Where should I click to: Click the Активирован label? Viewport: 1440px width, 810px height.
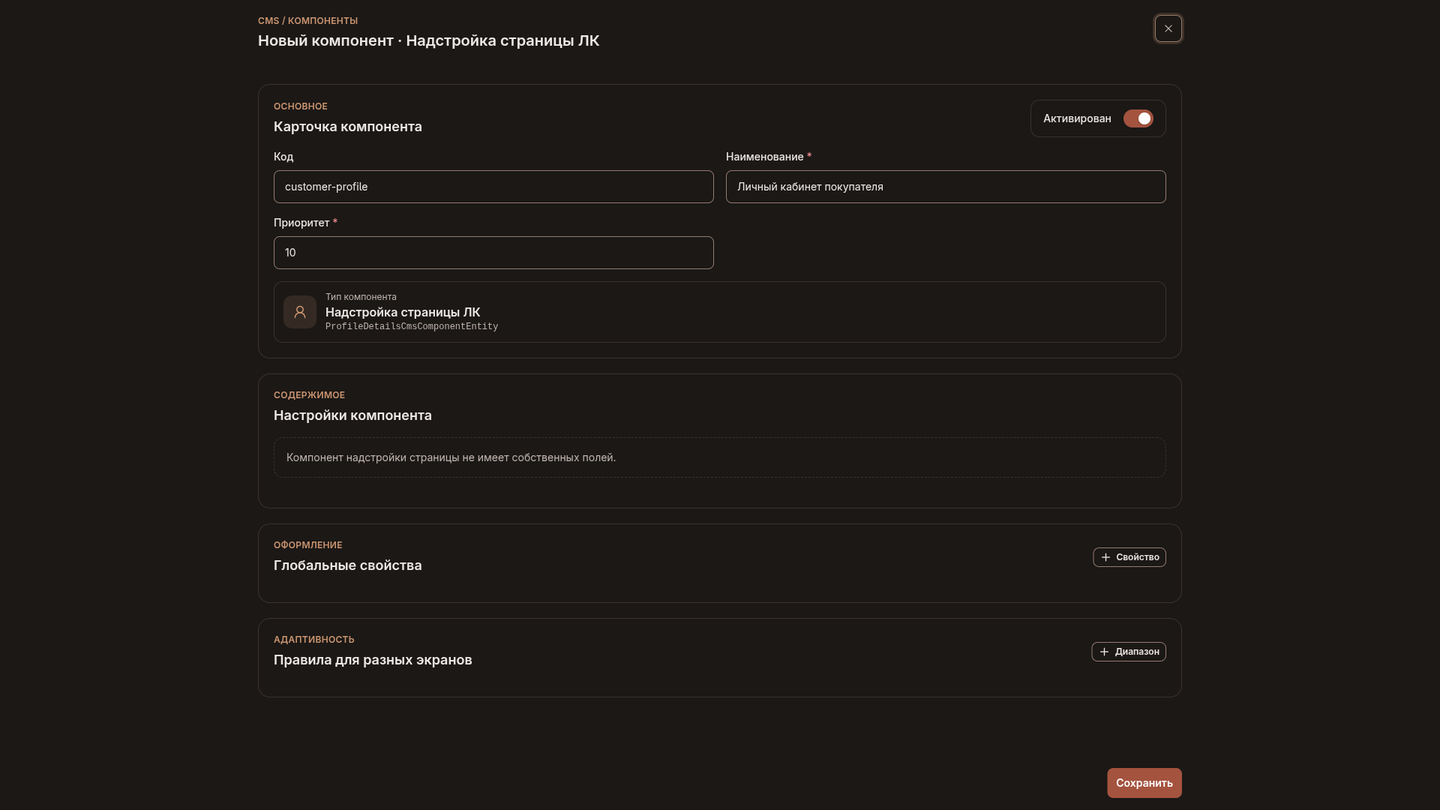click(x=1077, y=119)
